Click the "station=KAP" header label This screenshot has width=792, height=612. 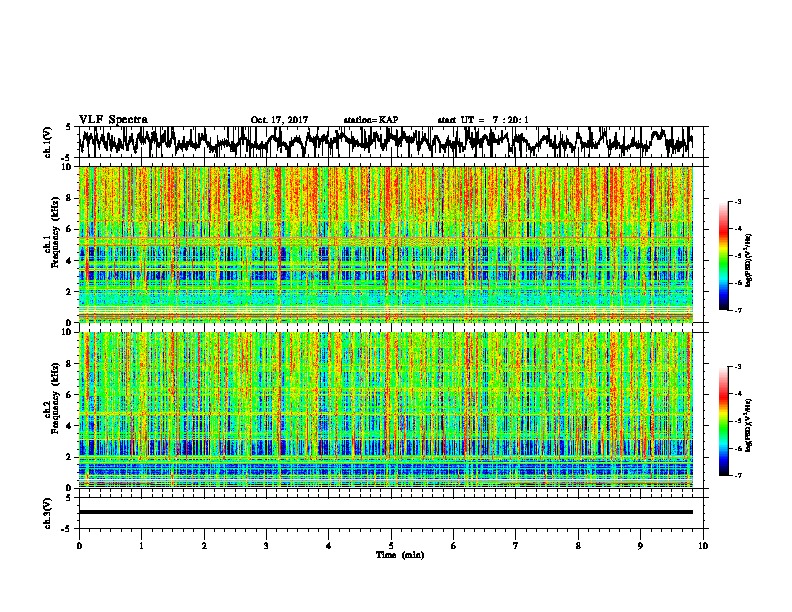[371, 120]
